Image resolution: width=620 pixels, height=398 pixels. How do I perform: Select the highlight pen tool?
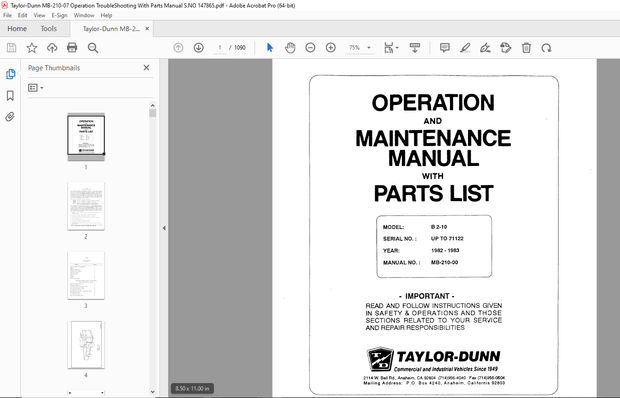pyautogui.click(x=465, y=48)
